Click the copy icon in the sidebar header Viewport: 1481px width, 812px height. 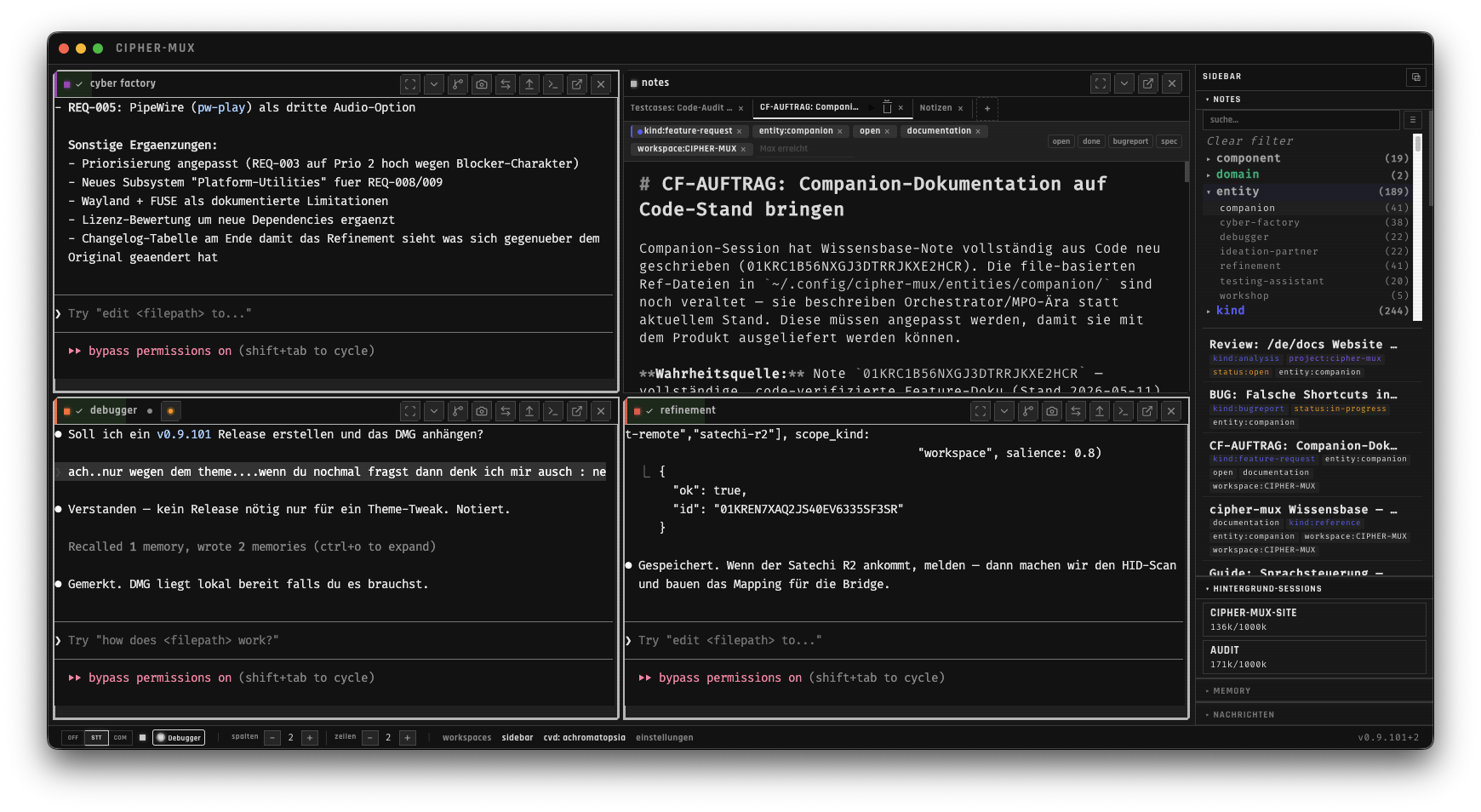coord(1416,77)
